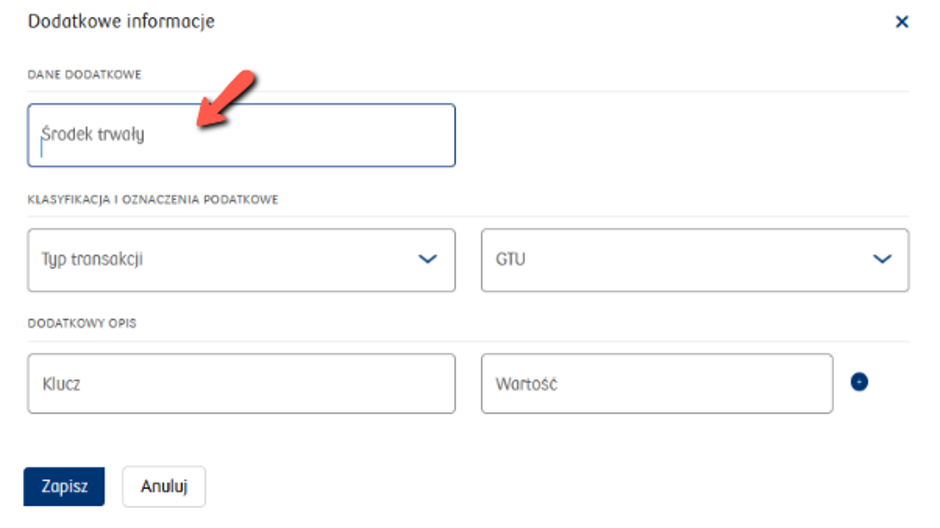Cancel using the Anuluj button
The width and height of the screenshot is (940, 528).
164,486
